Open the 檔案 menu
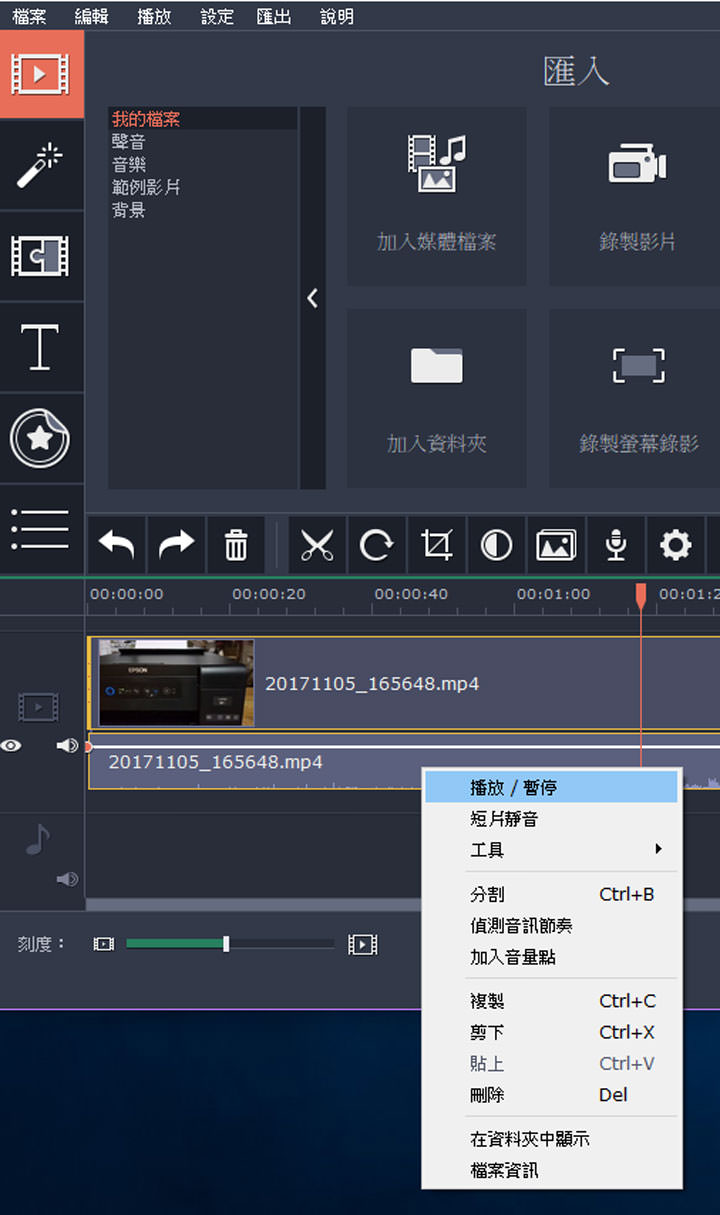 click(x=30, y=16)
